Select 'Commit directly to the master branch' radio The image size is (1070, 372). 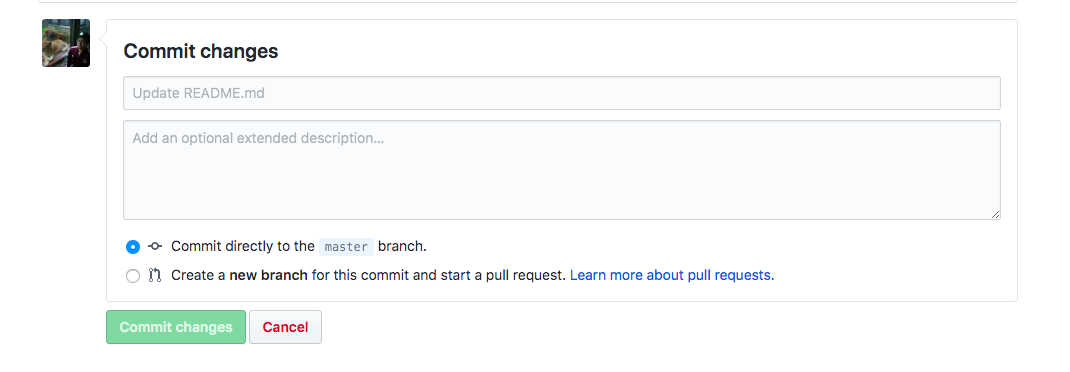click(133, 246)
